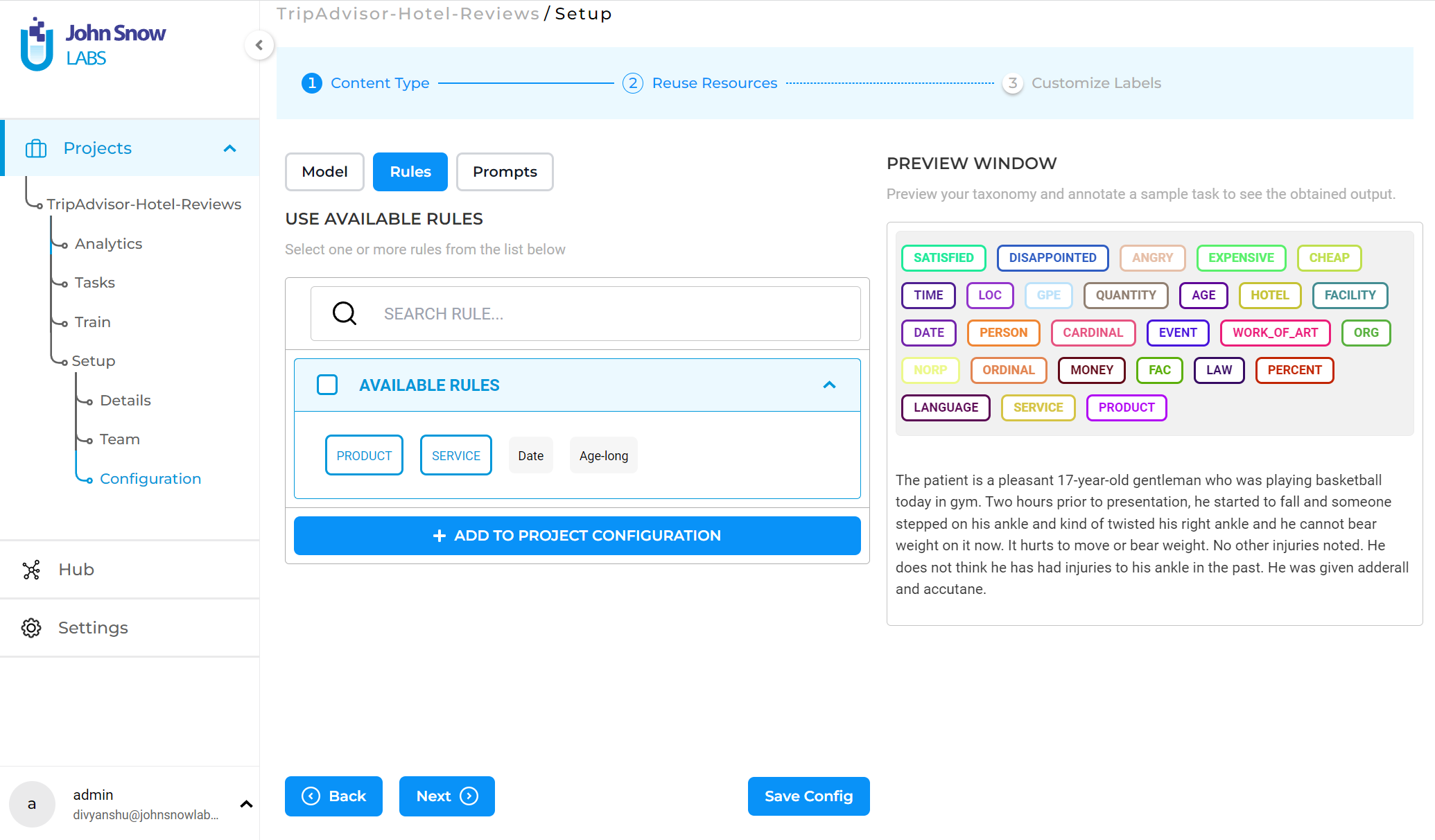Collapse the Available Rules section chevron
Image resolution: width=1435 pixels, height=840 pixels.
pyautogui.click(x=829, y=385)
